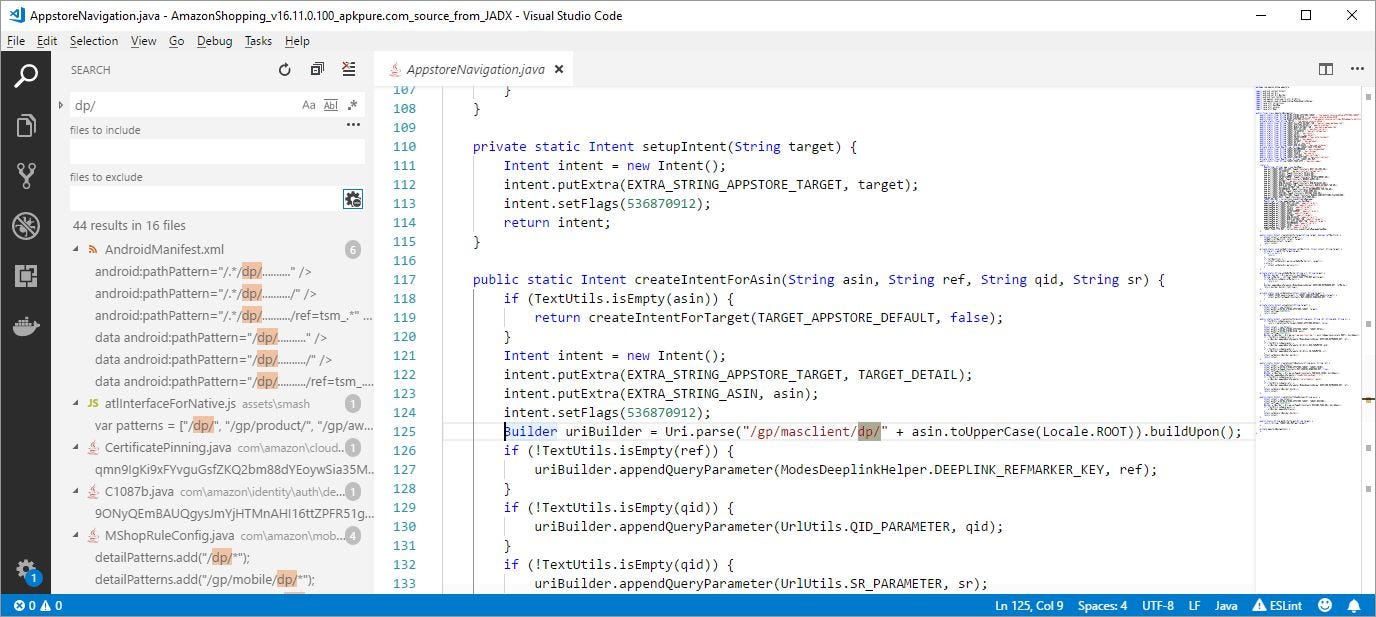Click the Manage gear icon

26,569
